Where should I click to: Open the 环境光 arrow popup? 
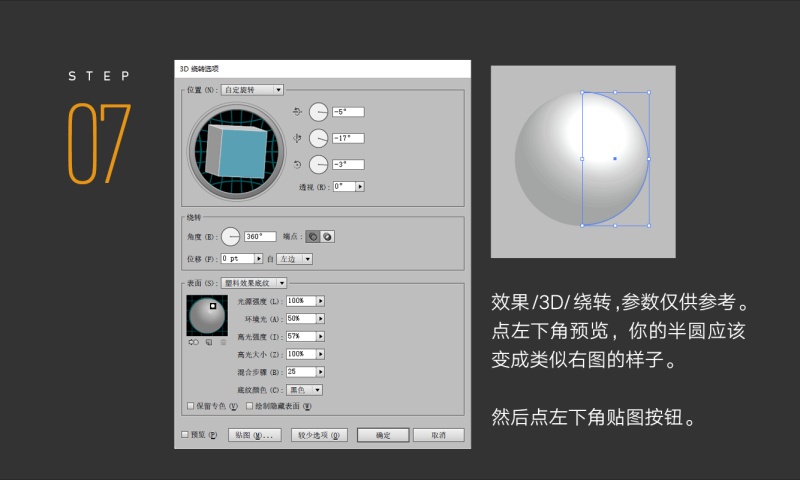(320, 319)
